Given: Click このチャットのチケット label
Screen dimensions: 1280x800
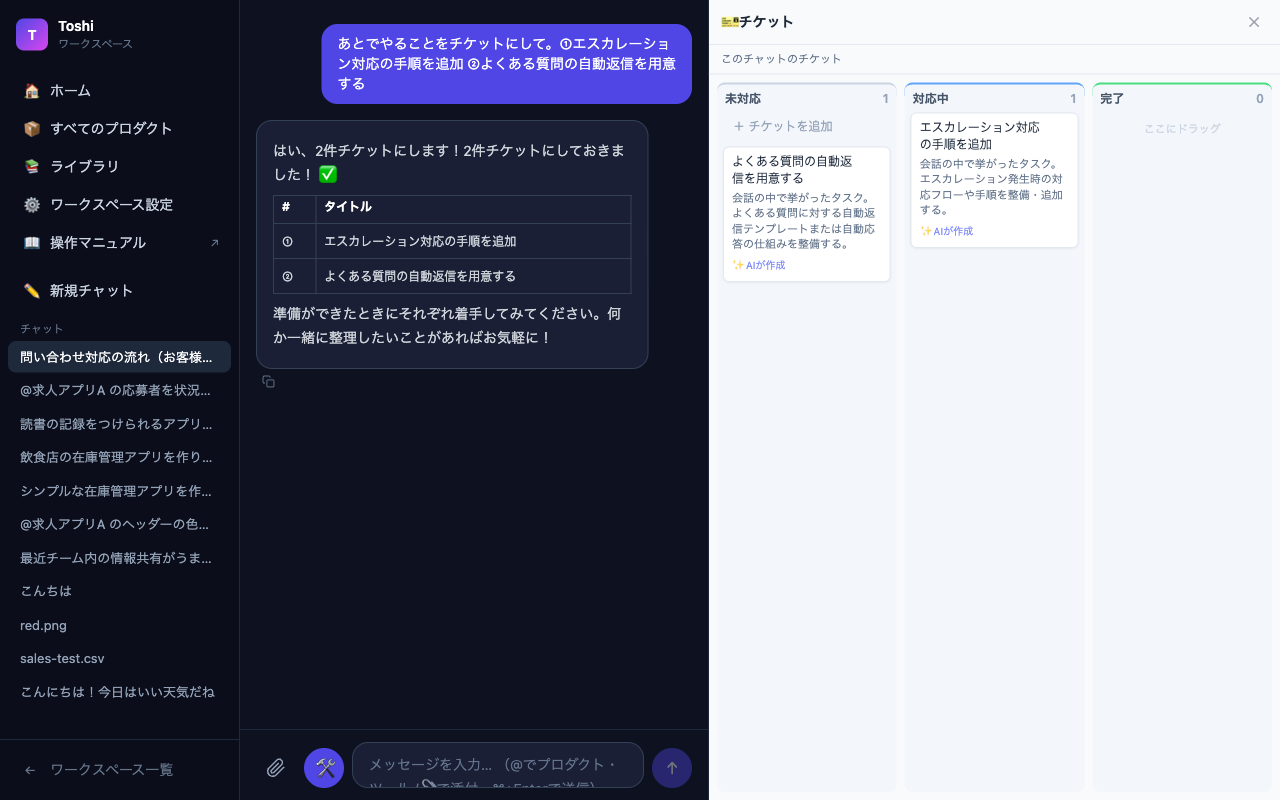Looking at the screenshot, I should (x=781, y=59).
